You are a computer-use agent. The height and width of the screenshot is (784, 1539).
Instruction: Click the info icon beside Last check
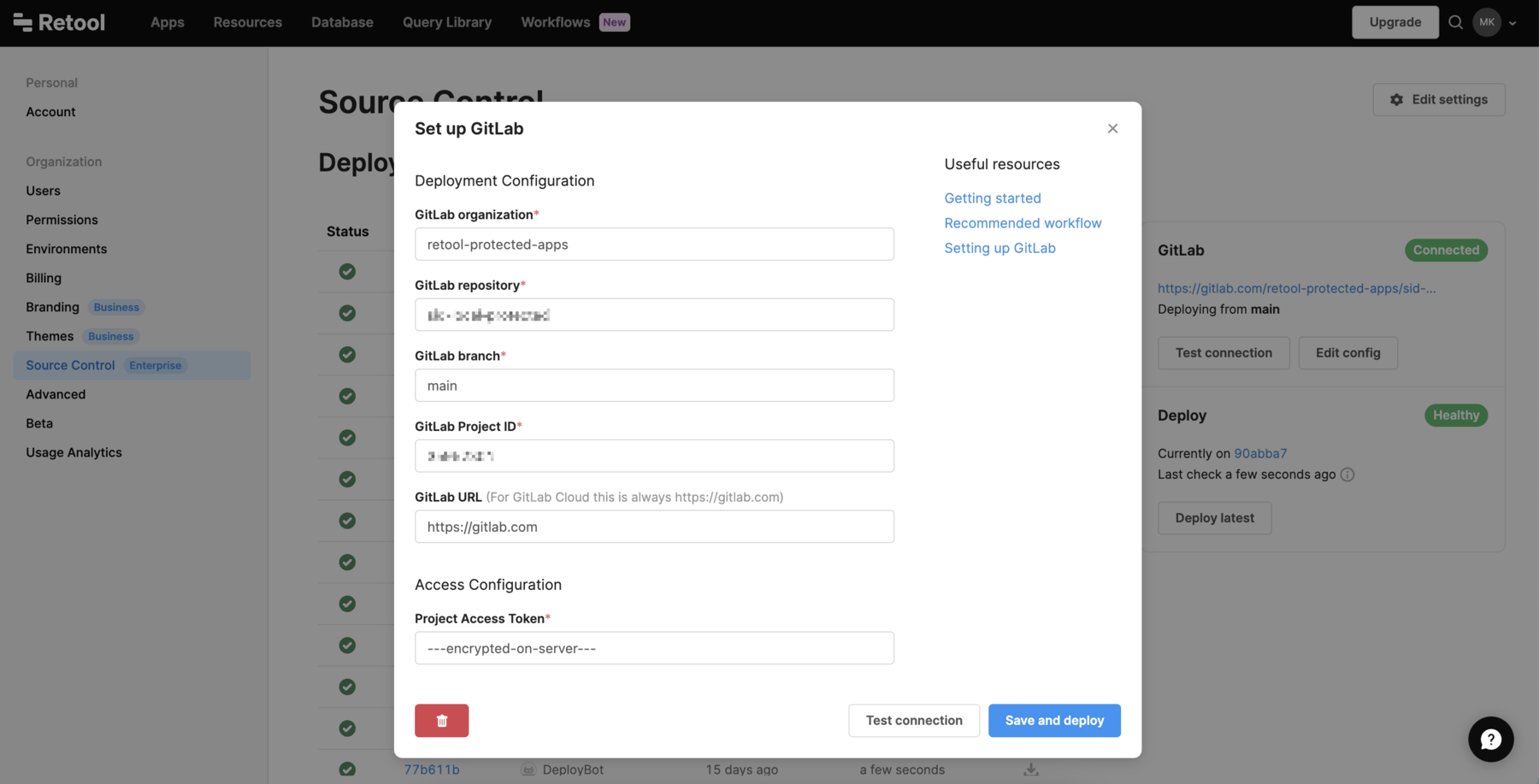point(1347,475)
